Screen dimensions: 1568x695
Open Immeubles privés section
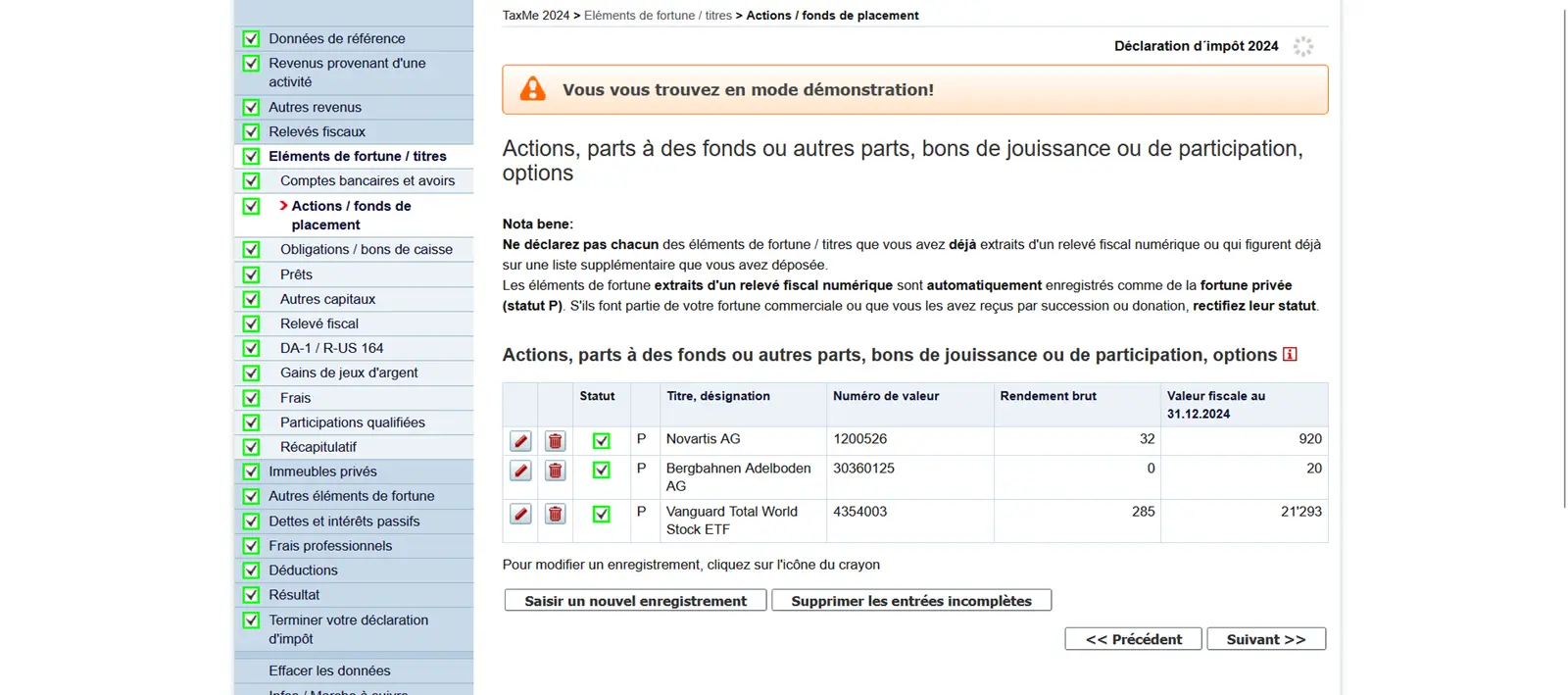pyautogui.click(x=322, y=472)
